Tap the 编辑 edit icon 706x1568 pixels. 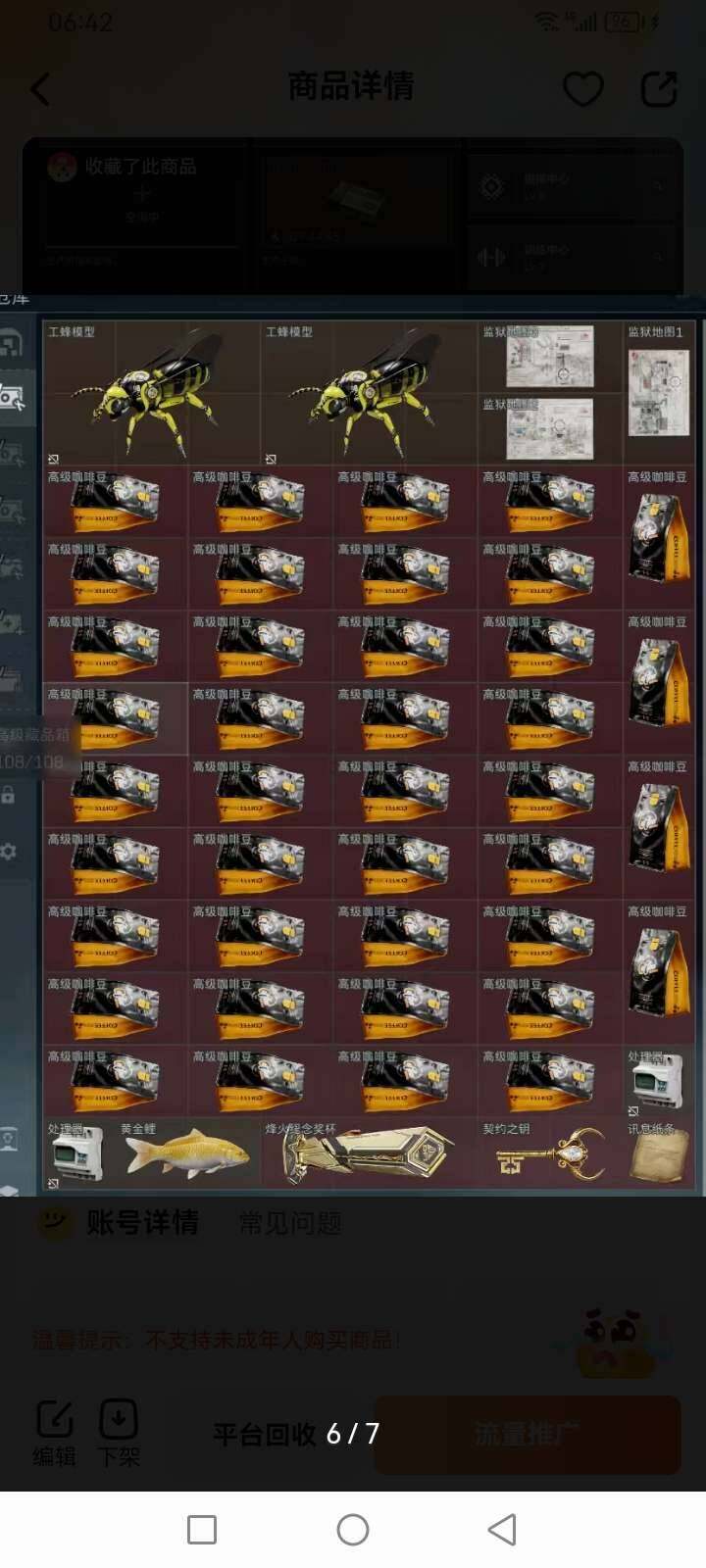55,1434
